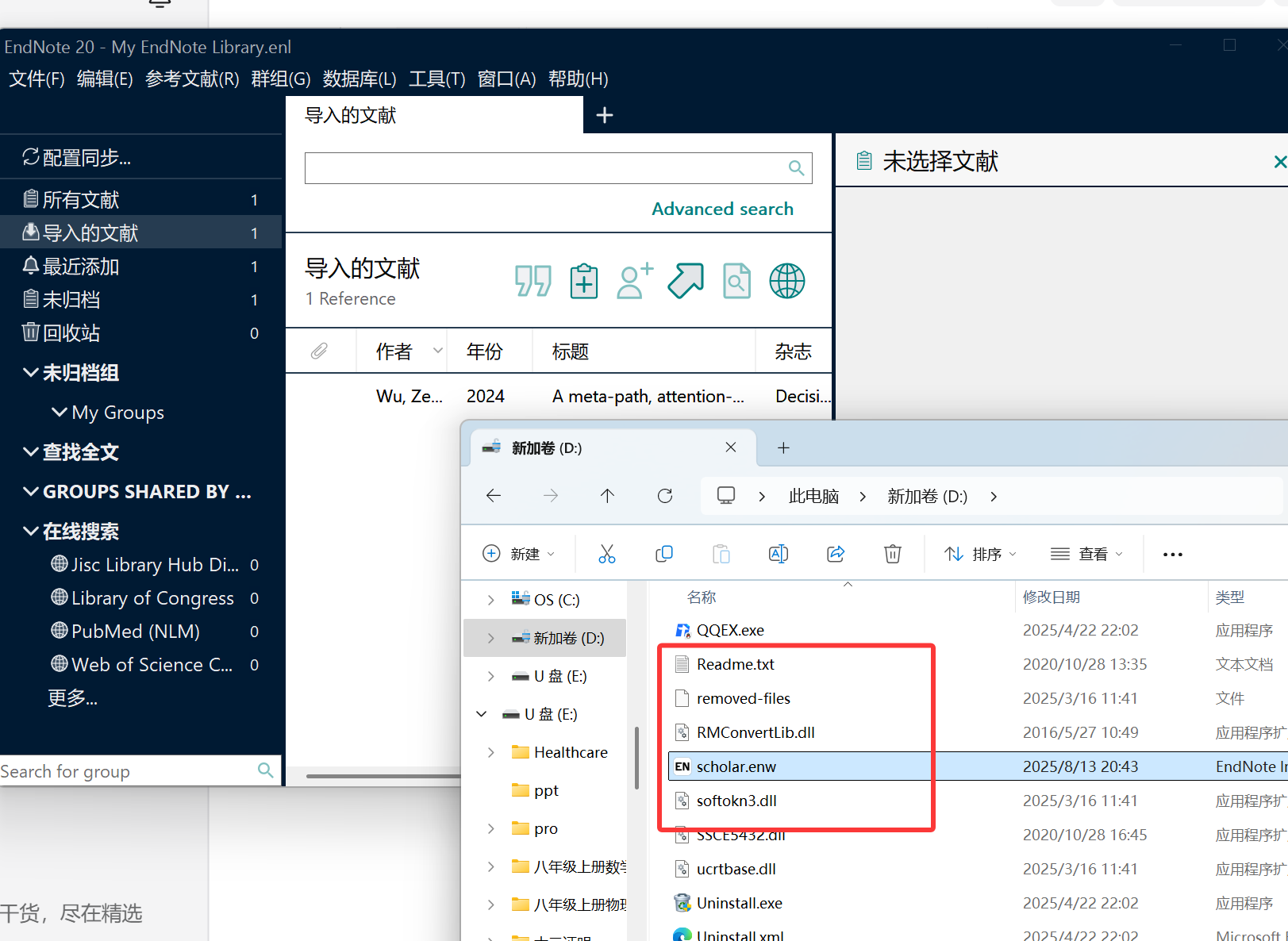Image resolution: width=1288 pixels, height=941 pixels.
Task: Open the three-dot more options menu
Action: click(1173, 555)
